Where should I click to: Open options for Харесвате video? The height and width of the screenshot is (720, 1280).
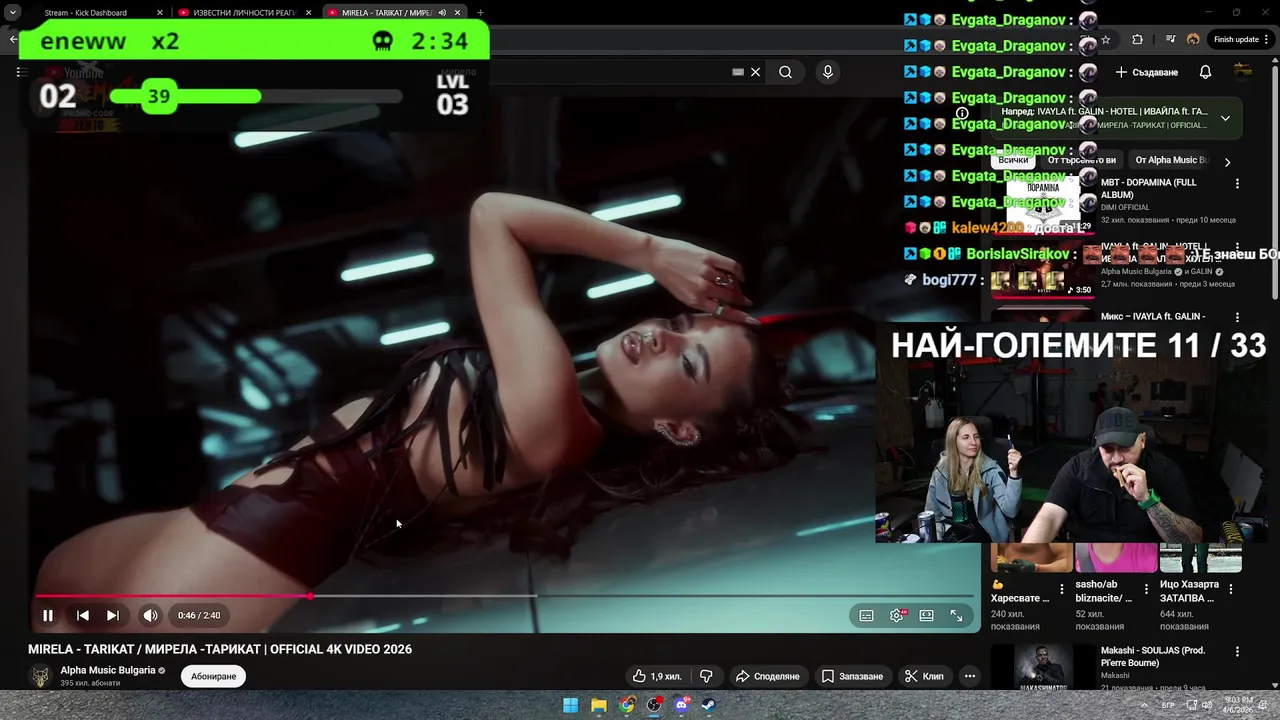tap(1064, 590)
